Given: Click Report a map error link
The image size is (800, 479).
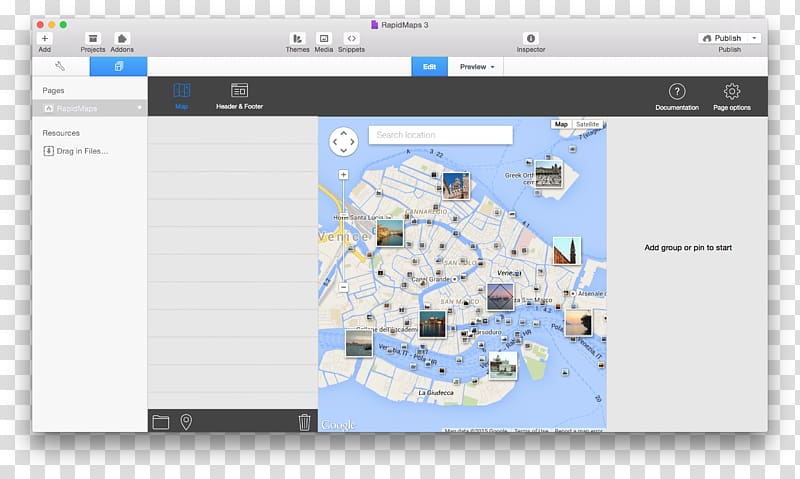Looking at the screenshot, I should 579,431.
